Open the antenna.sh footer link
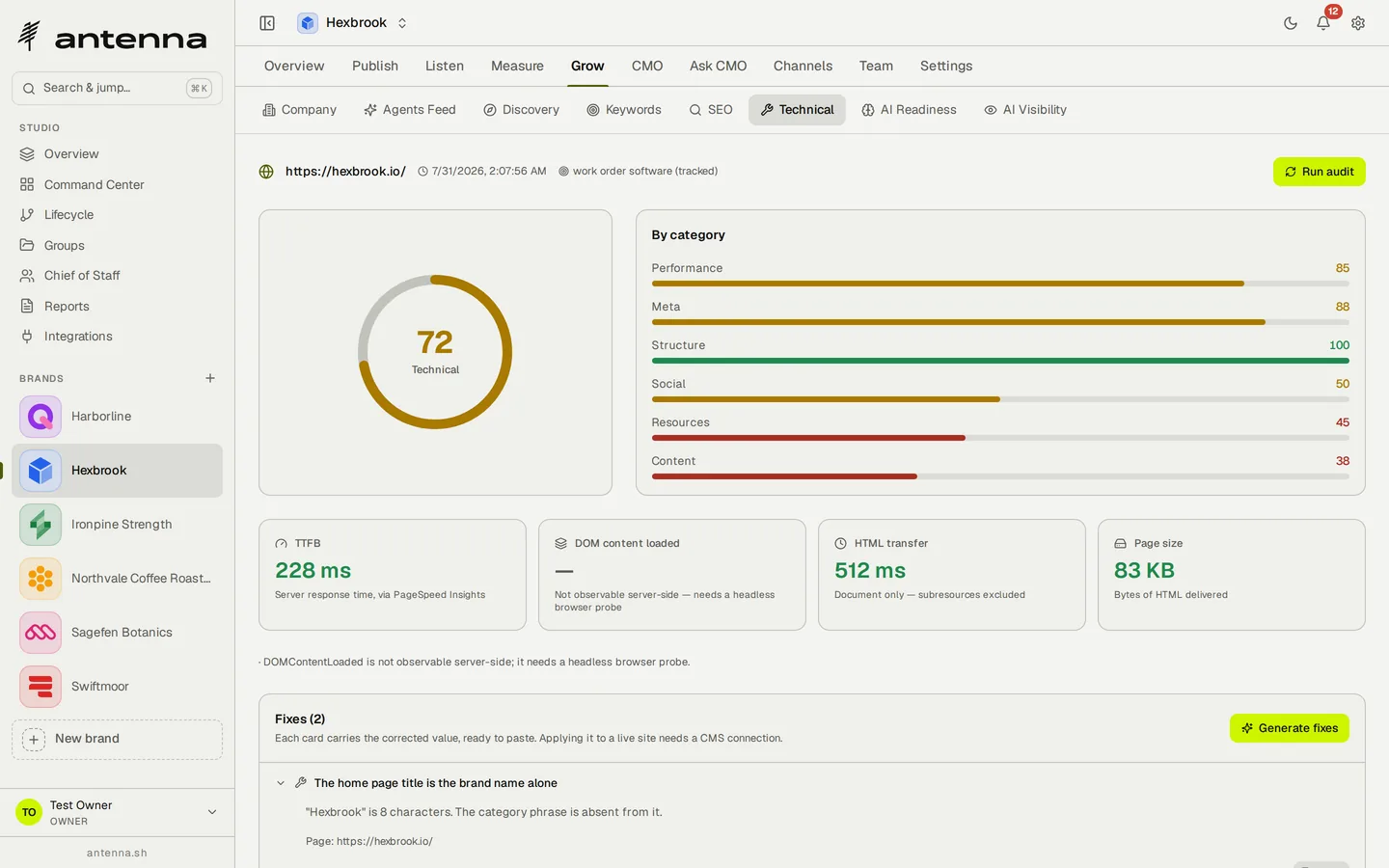This screenshot has width=1389, height=868. pyautogui.click(x=117, y=853)
